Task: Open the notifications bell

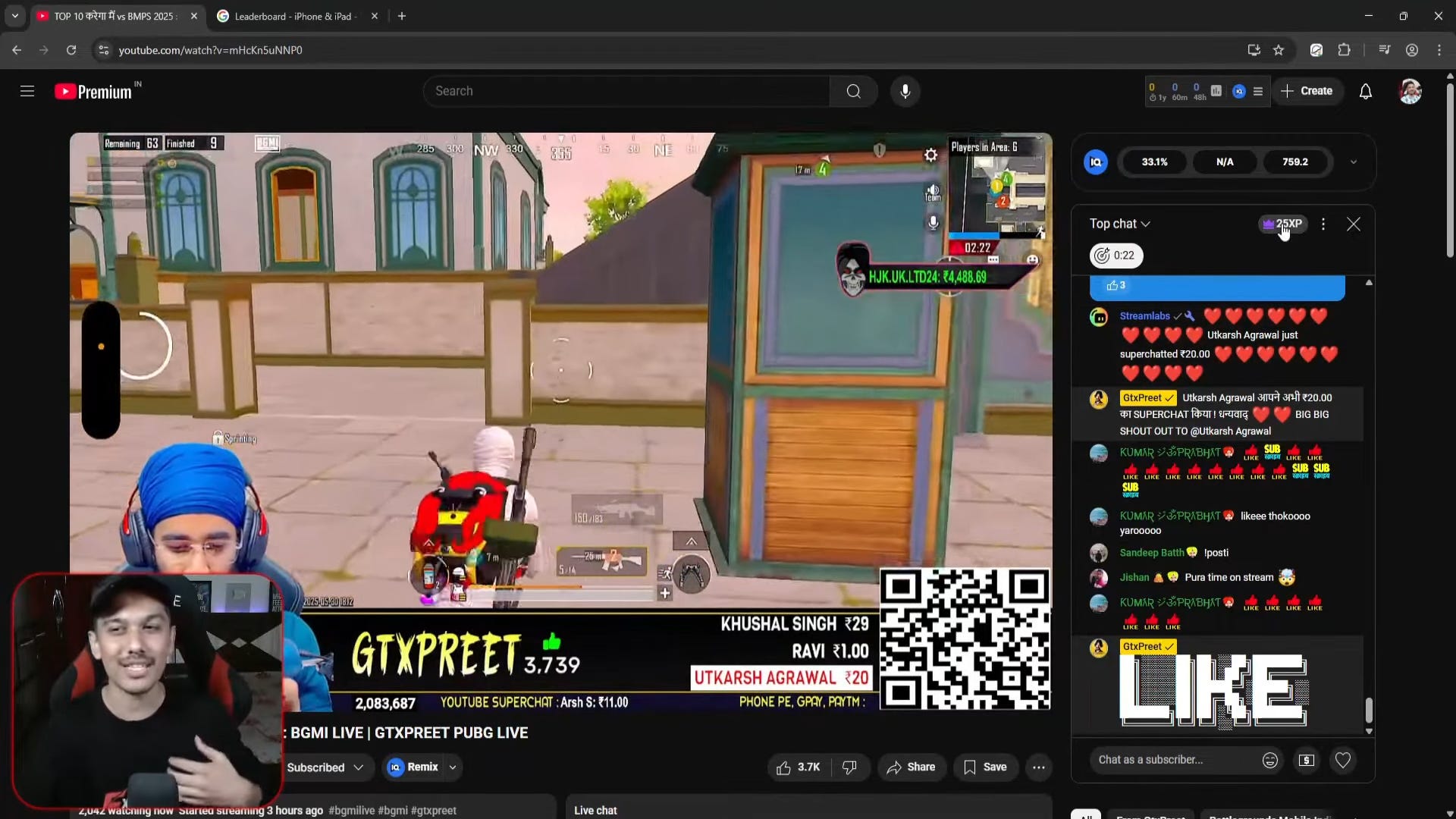Action: (x=1365, y=91)
